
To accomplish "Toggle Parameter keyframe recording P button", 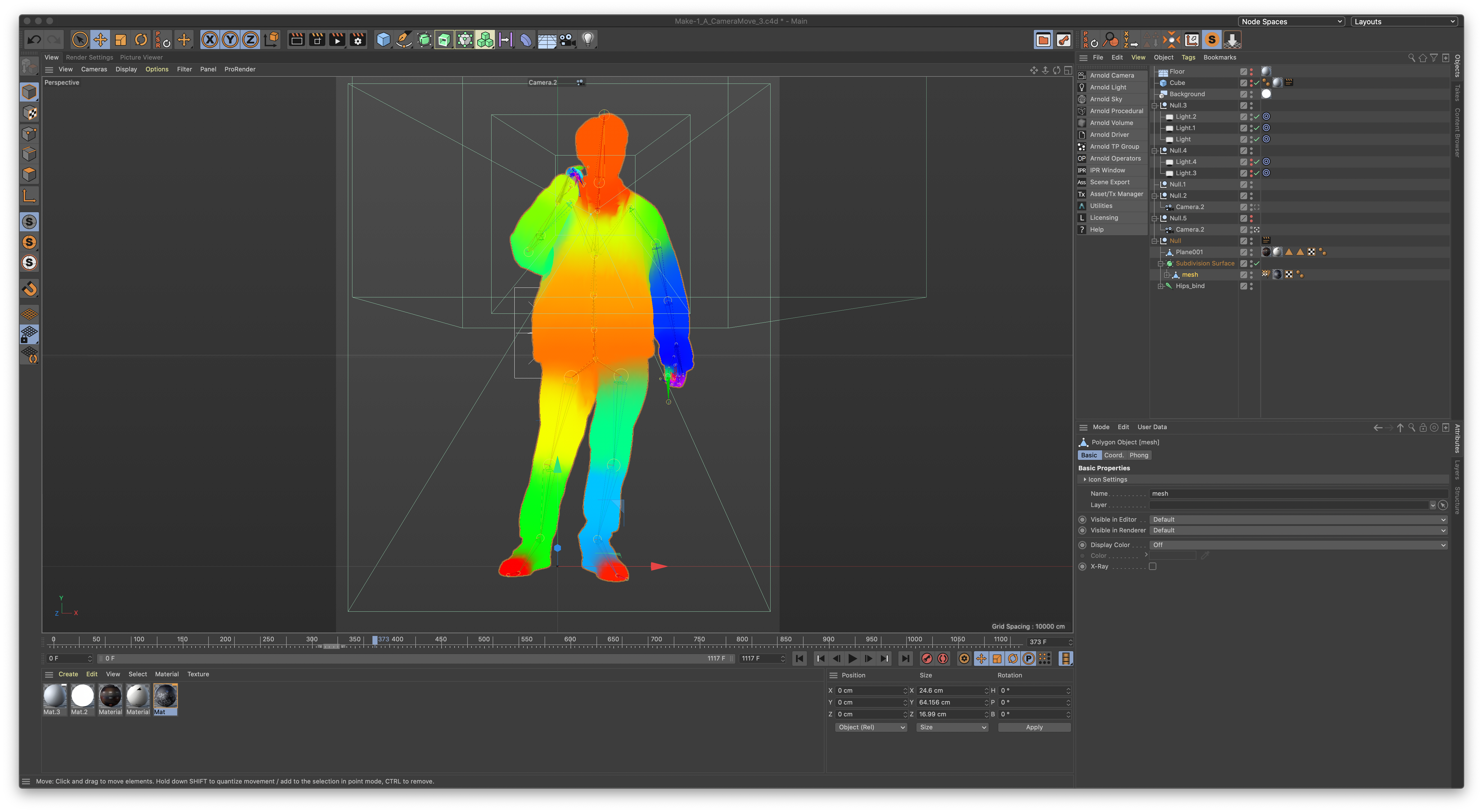I will pyautogui.click(x=1028, y=658).
